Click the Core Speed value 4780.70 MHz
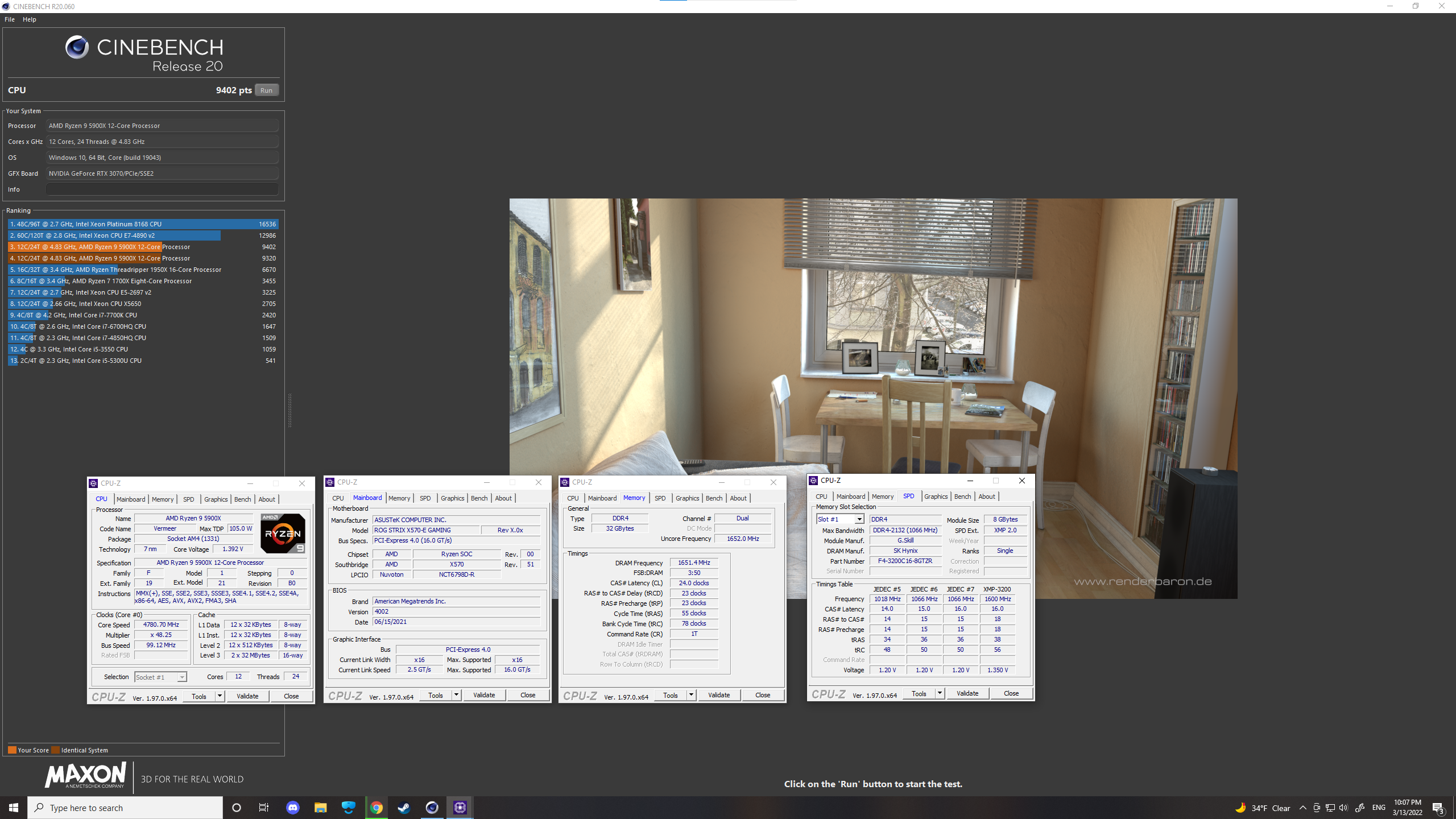Image resolution: width=1456 pixels, height=819 pixels. click(161, 624)
